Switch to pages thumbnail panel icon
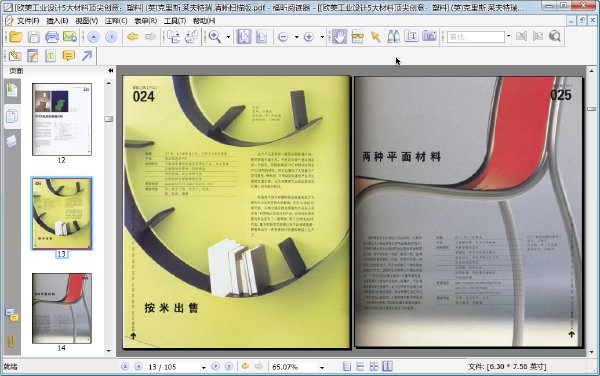 coord(12,116)
